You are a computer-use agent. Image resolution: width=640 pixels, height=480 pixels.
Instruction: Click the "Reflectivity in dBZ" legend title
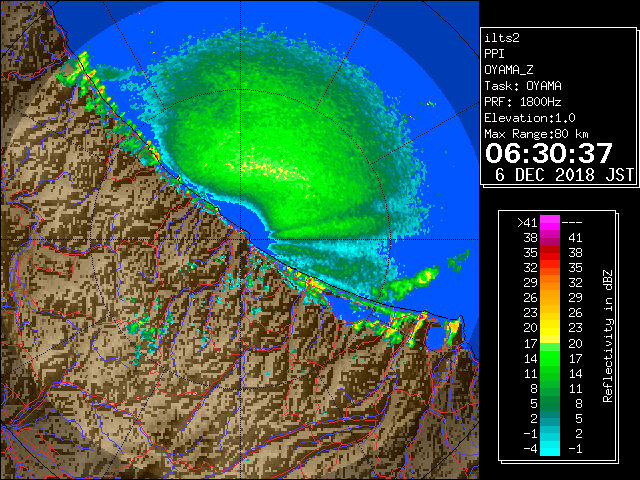click(x=608, y=336)
